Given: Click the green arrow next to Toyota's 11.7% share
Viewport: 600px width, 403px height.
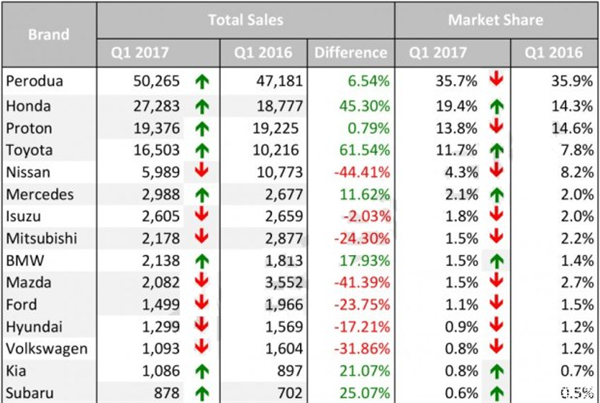Looking at the screenshot, I should 496,151.
